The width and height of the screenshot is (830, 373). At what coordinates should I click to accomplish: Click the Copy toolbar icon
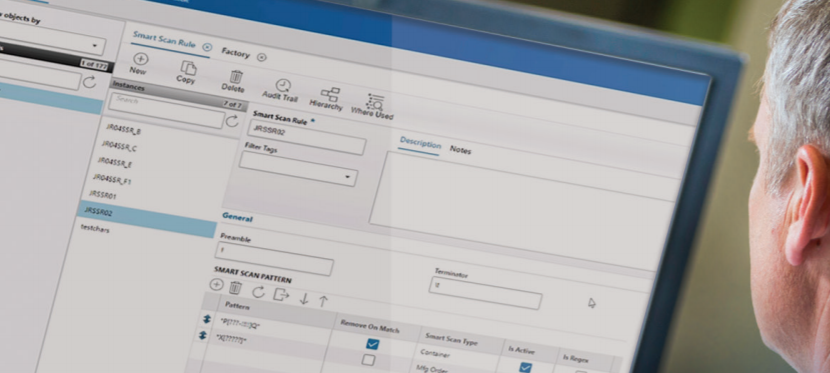[x=188, y=68]
